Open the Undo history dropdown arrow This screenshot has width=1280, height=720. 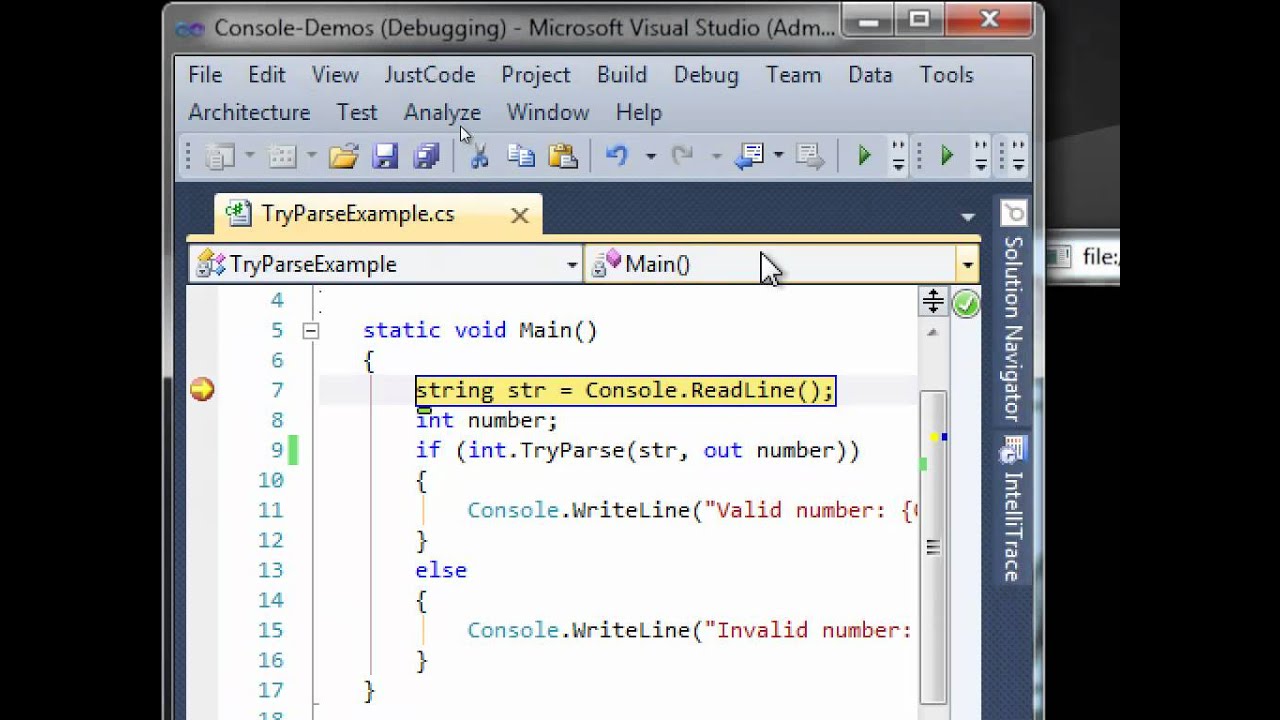(650, 156)
